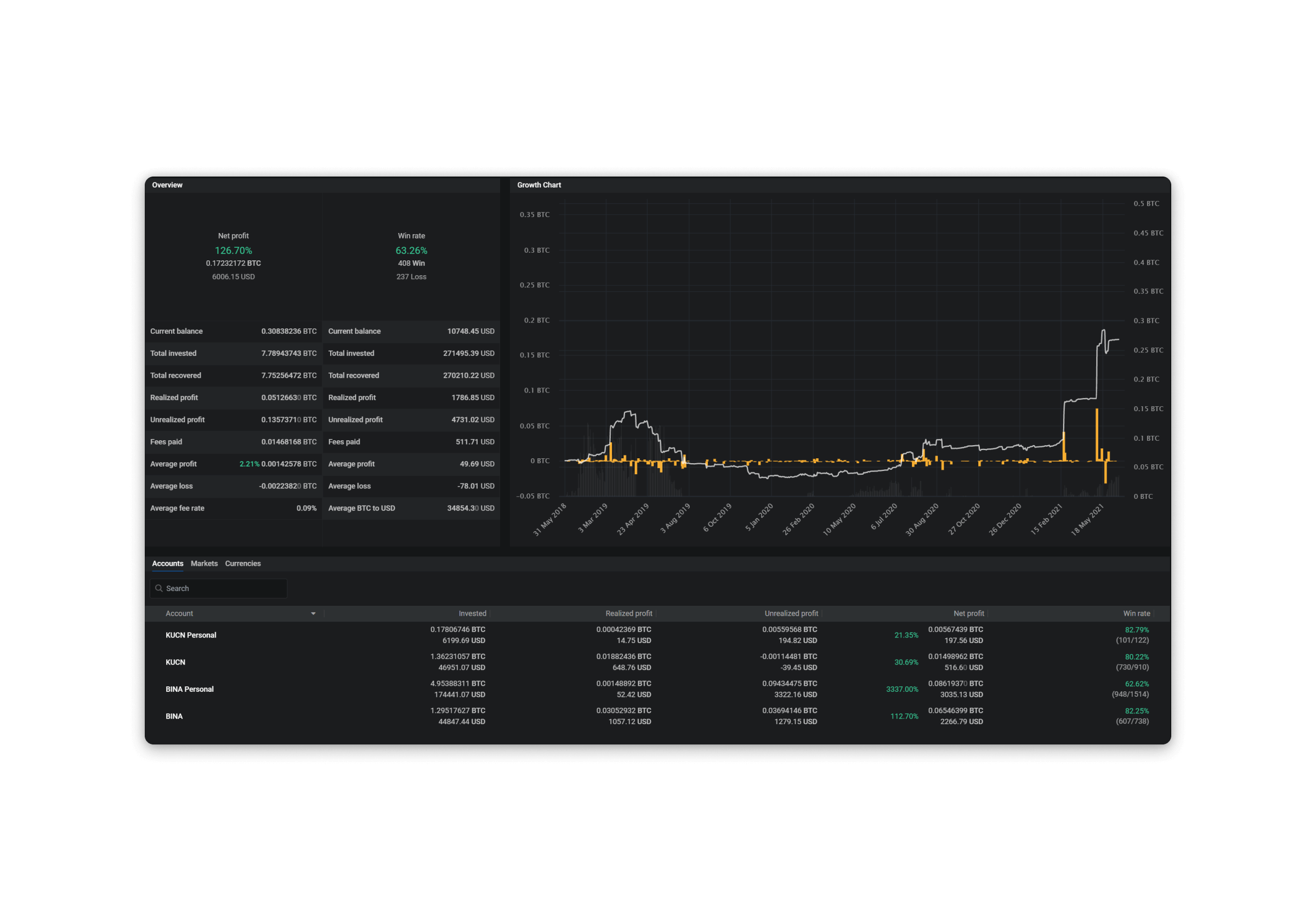Click KUCN Personal 82.79% win rate
The image size is (1316, 921).
click(x=1137, y=630)
